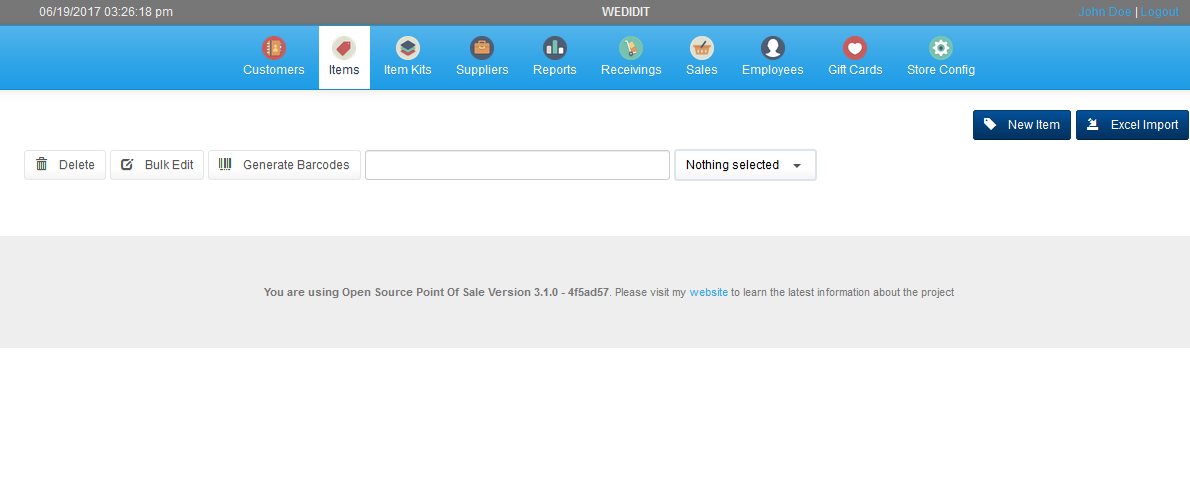The height and width of the screenshot is (498, 1190).
Task: Select the Items module icon
Action: [344, 49]
